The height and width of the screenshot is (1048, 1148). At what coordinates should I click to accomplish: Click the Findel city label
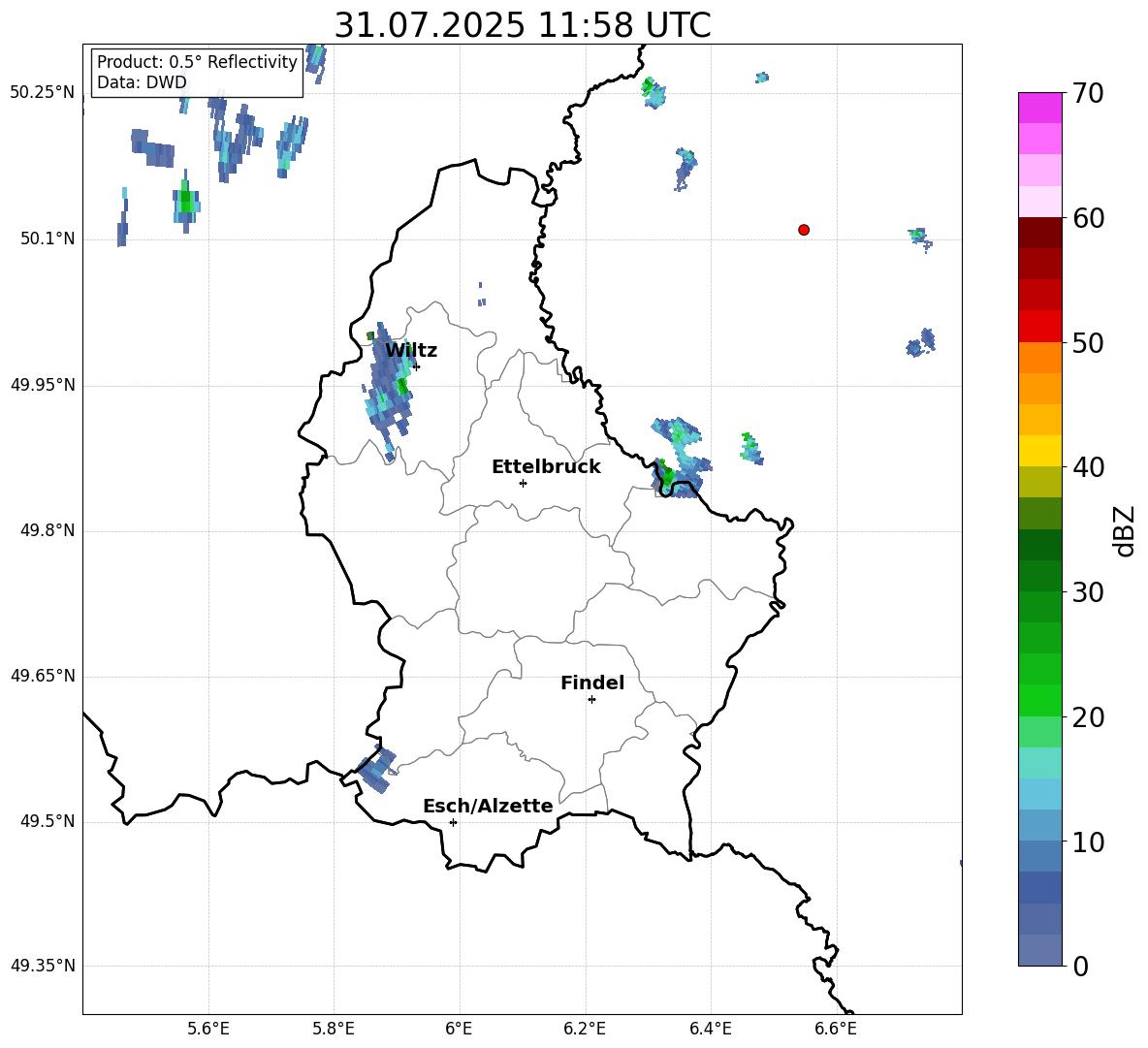(x=592, y=683)
